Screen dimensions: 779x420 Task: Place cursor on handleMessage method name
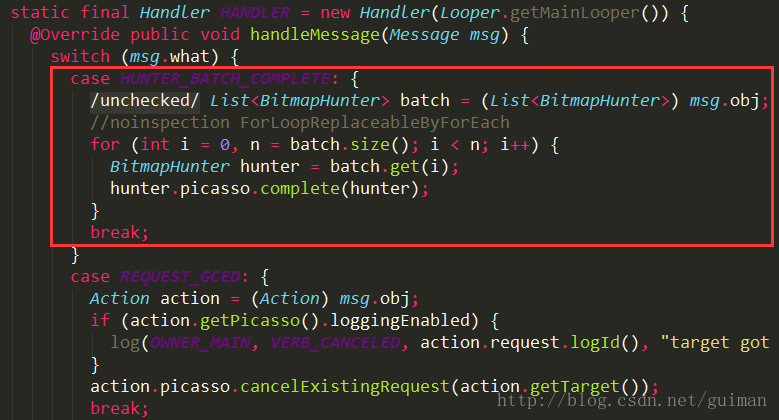314,35
